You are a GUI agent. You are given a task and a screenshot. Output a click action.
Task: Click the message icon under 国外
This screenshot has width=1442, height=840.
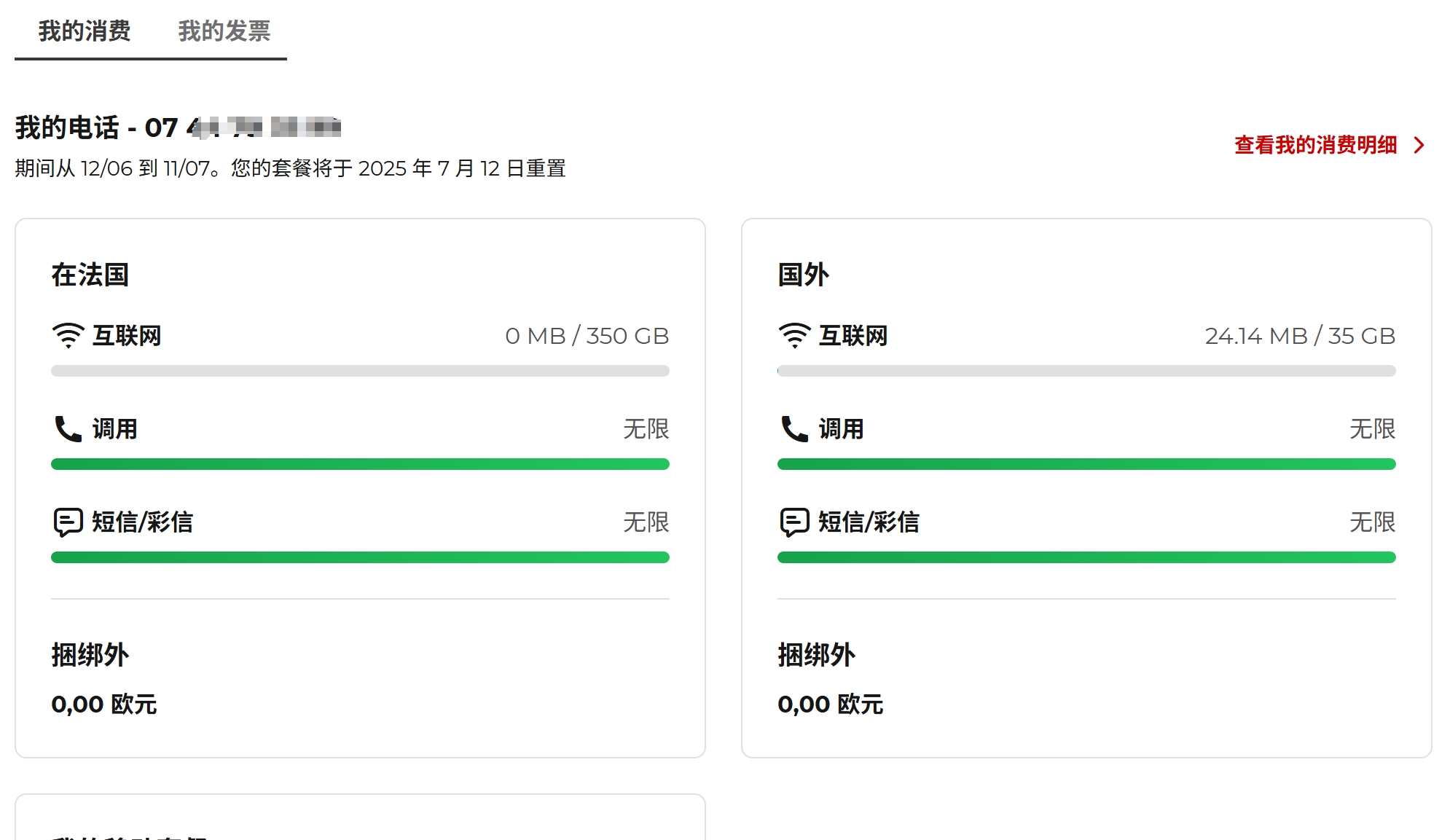coord(795,522)
